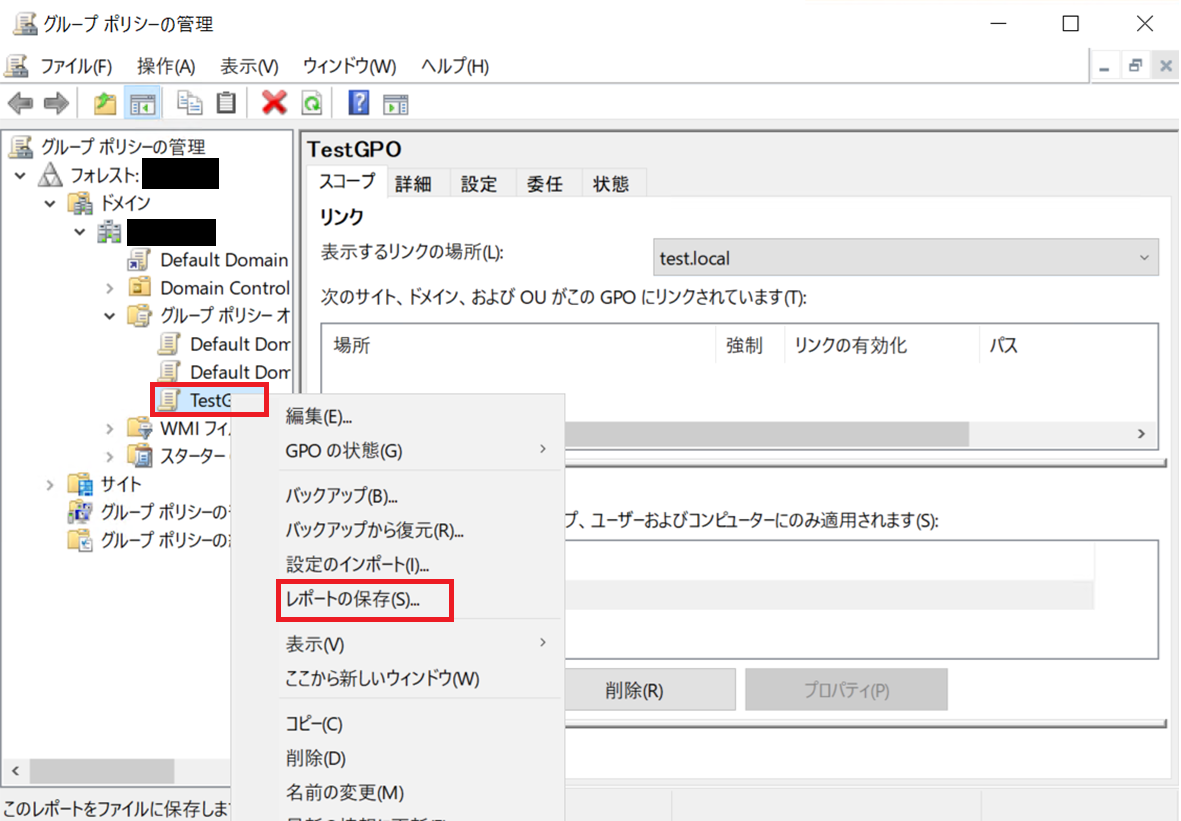Click the グループ ポリシー オブジェクト folder icon
This screenshot has height=821, width=1181.
[x=139, y=316]
